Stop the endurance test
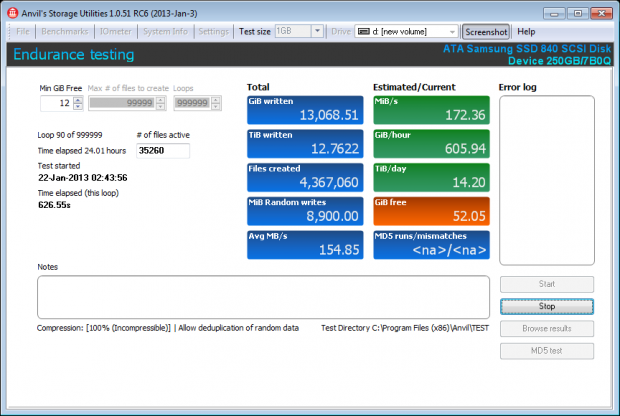 click(x=547, y=306)
